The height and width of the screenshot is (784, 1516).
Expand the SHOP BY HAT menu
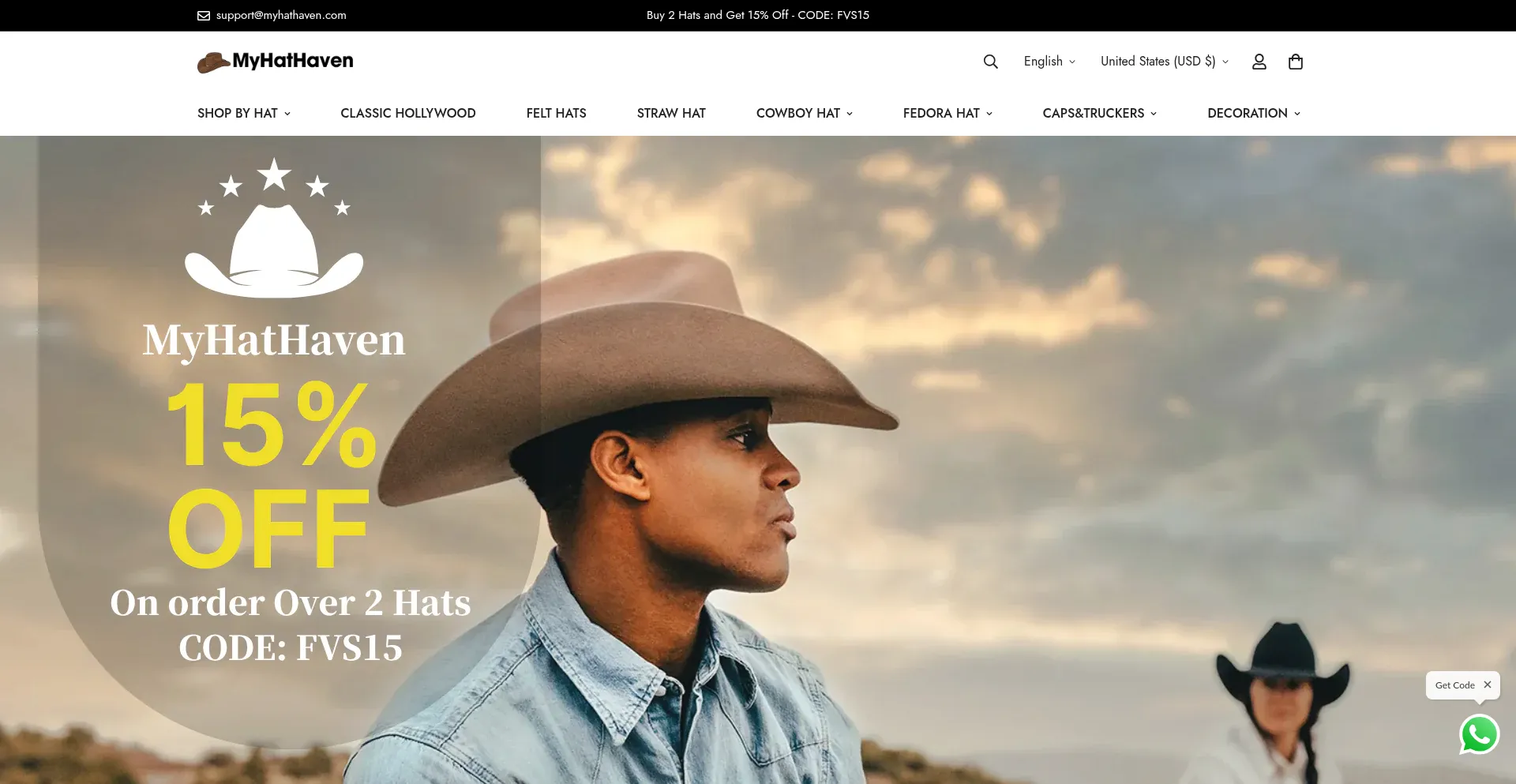click(244, 113)
